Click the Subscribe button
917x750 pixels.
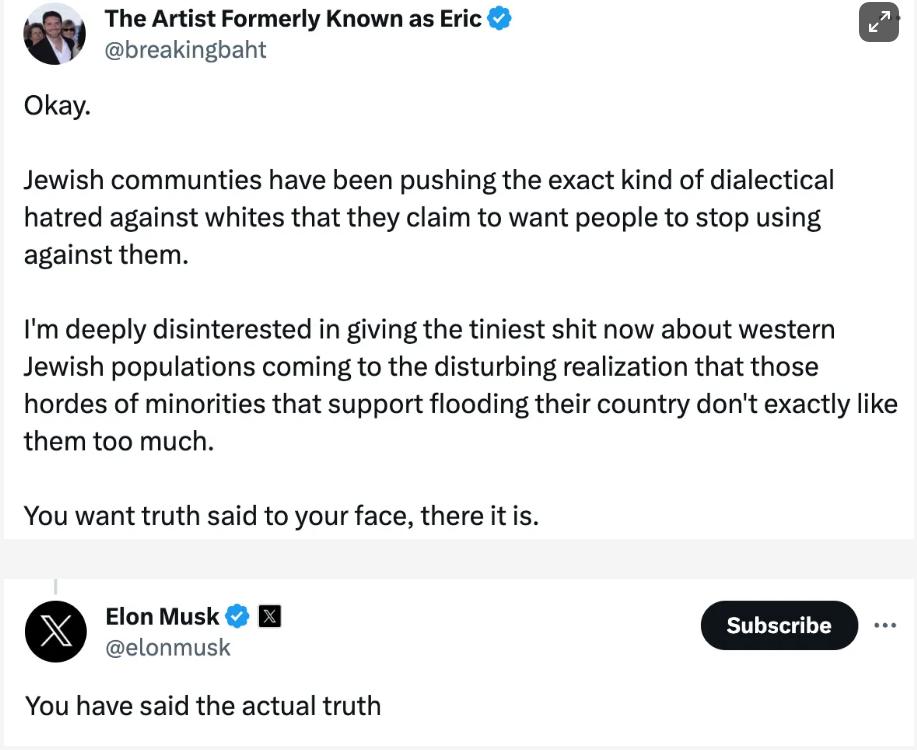tap(779, 625)
